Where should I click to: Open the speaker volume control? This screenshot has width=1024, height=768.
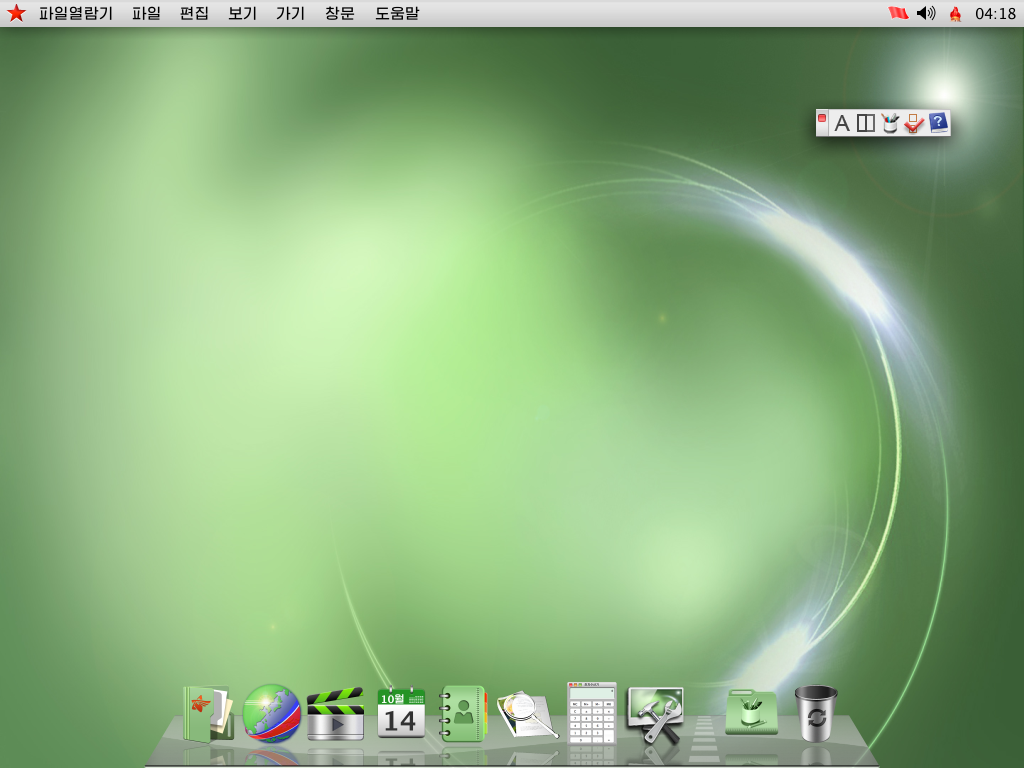[926, 13]
